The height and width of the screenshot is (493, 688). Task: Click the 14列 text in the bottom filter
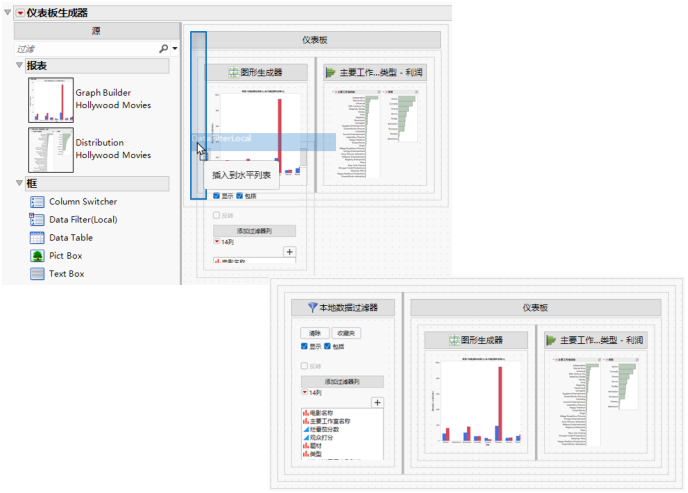click(315, 393)
